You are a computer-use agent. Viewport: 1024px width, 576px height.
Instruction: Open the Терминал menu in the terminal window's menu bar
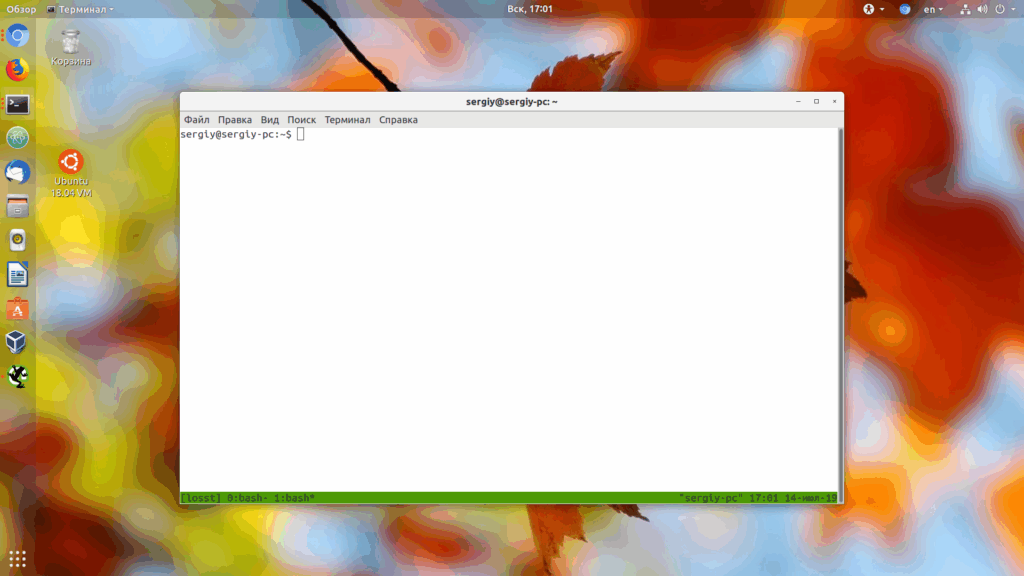(x=347, y=120)
